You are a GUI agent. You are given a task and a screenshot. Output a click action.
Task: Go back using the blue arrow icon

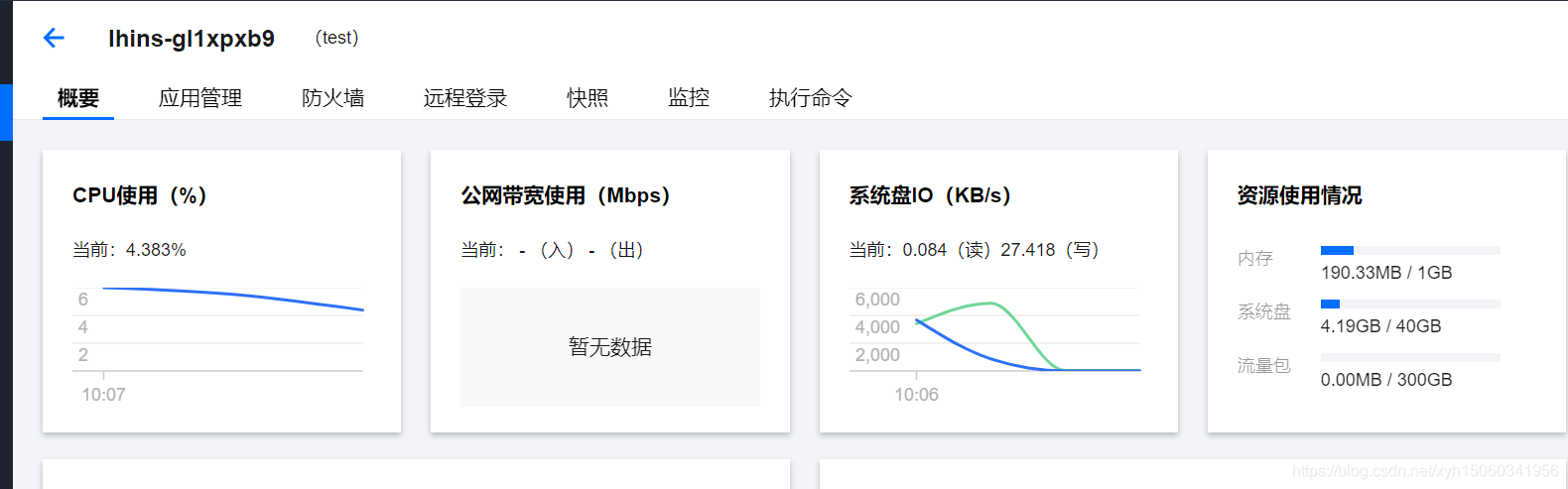point(54,38)
